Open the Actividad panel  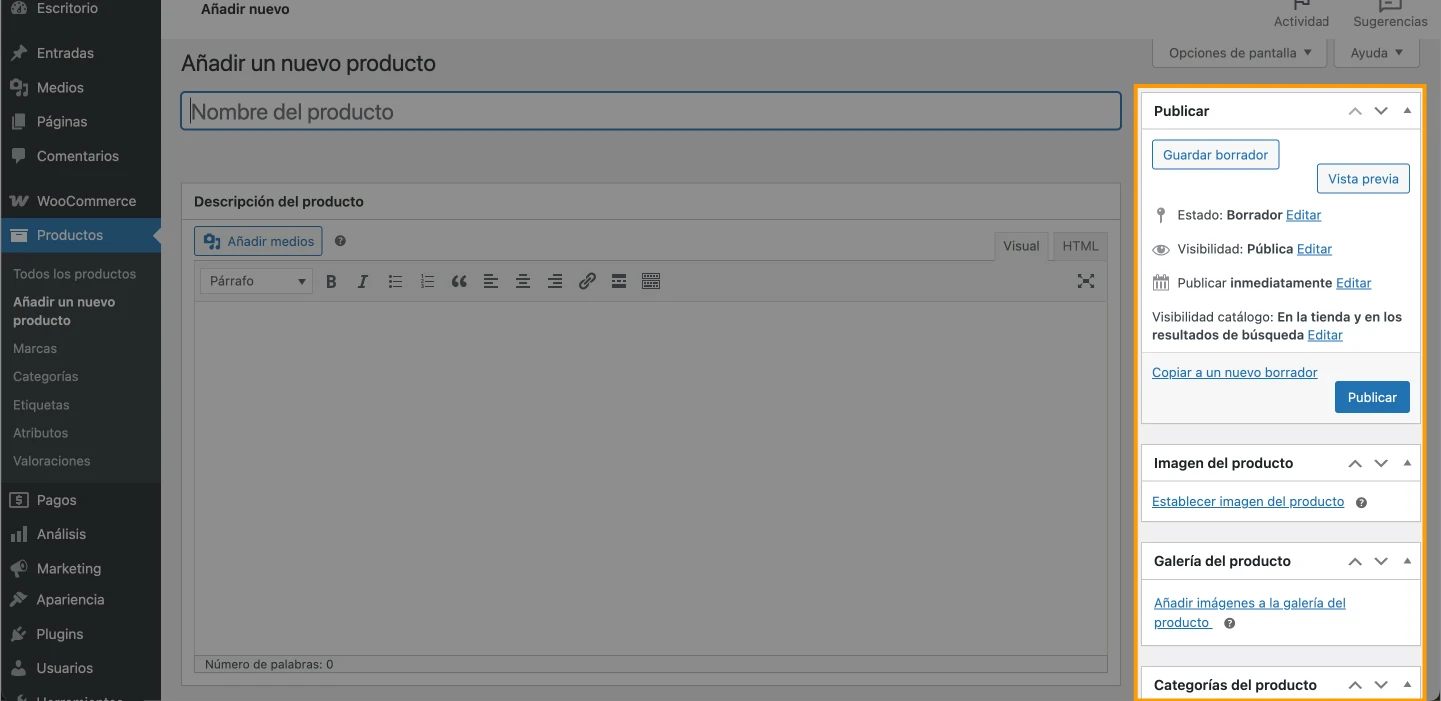pos(1301,15)
